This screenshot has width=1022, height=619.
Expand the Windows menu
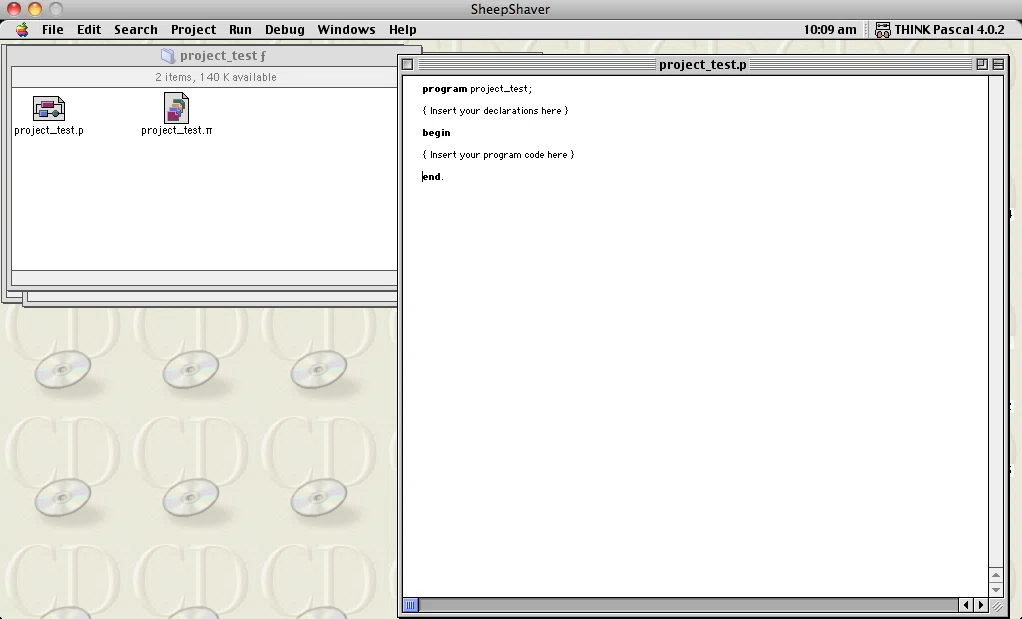[346, 29]
